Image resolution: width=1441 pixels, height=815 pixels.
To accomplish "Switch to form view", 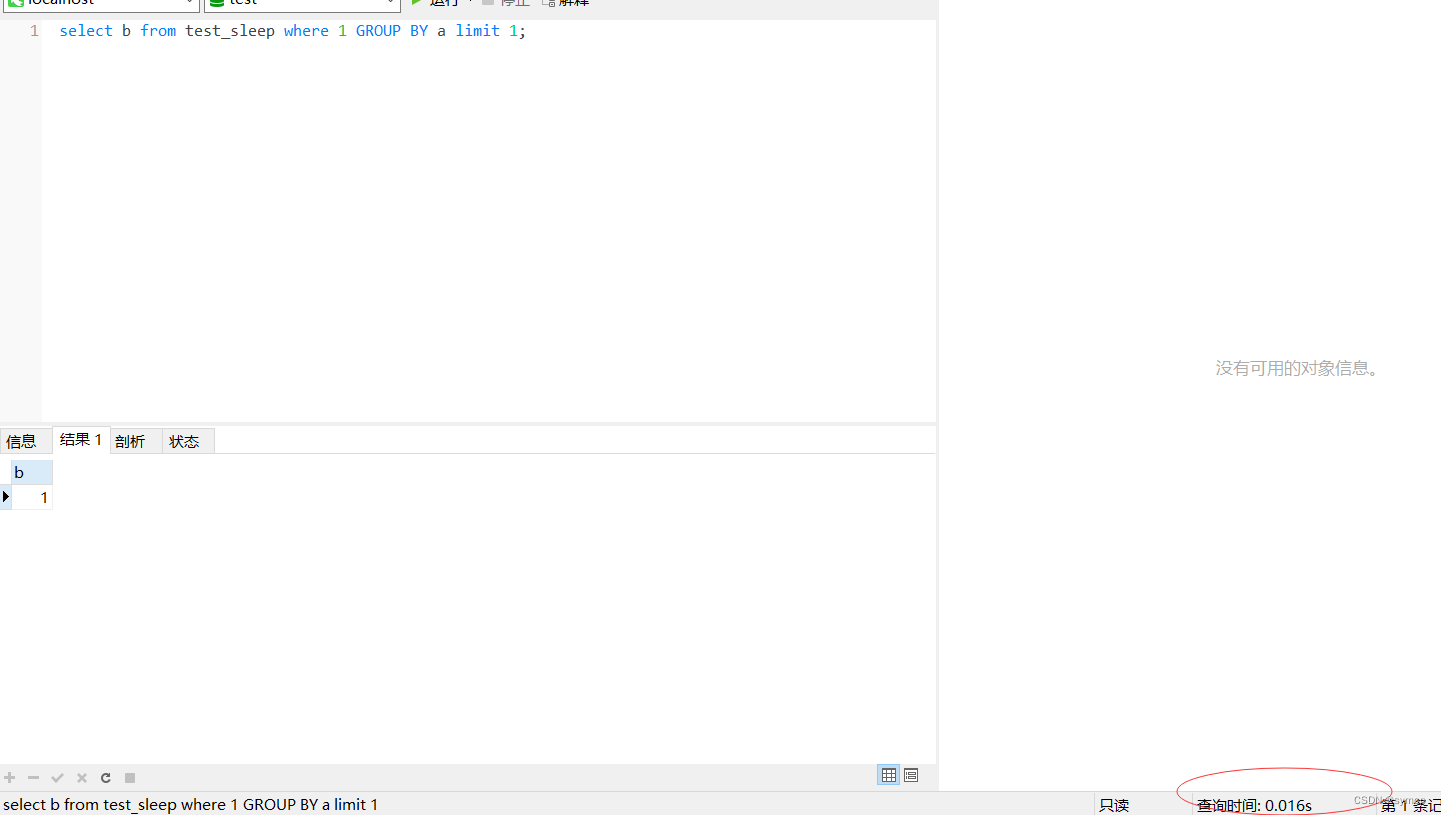I will (911, 775).
